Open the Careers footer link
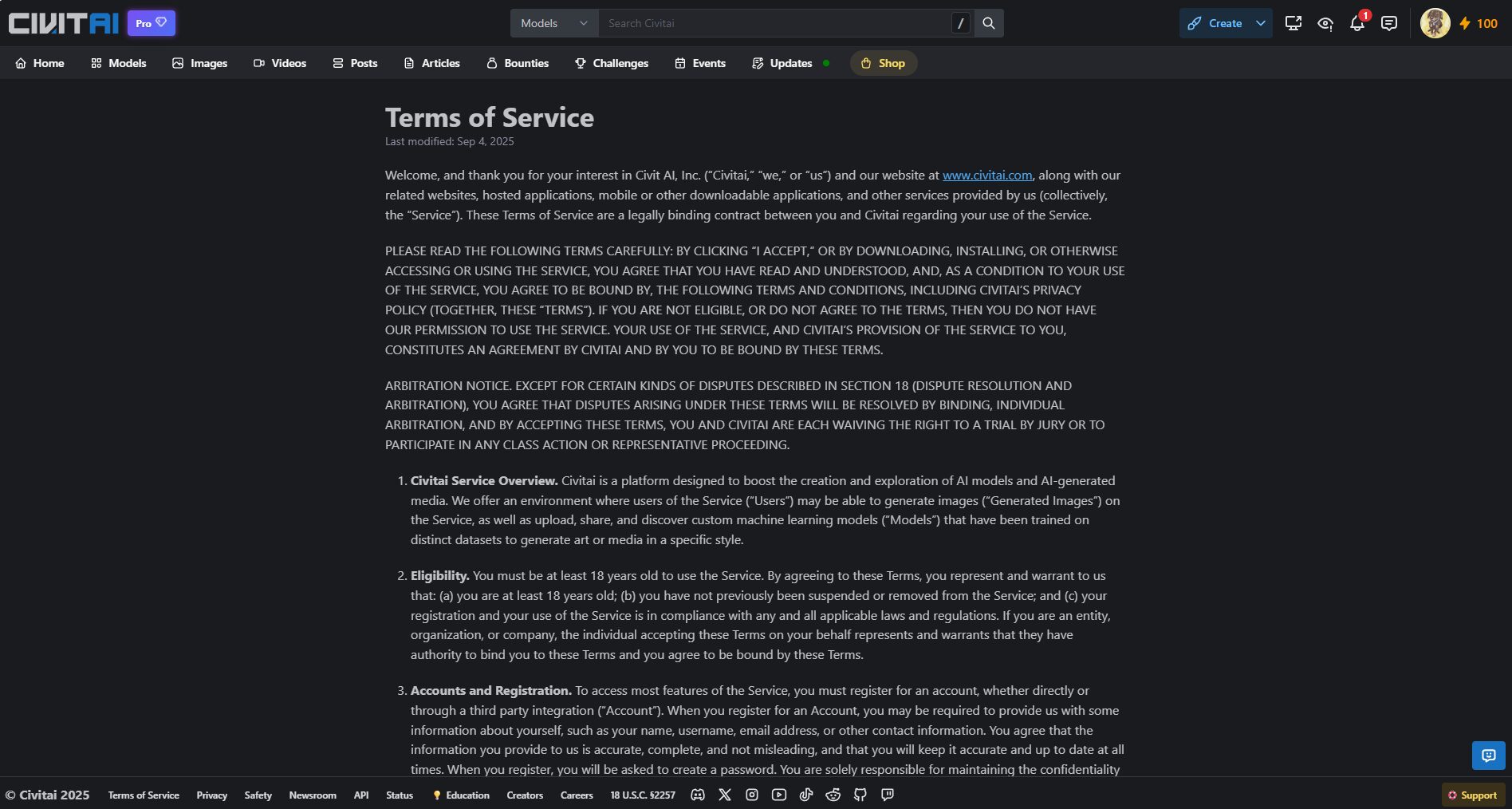 [x=577, y=795]
